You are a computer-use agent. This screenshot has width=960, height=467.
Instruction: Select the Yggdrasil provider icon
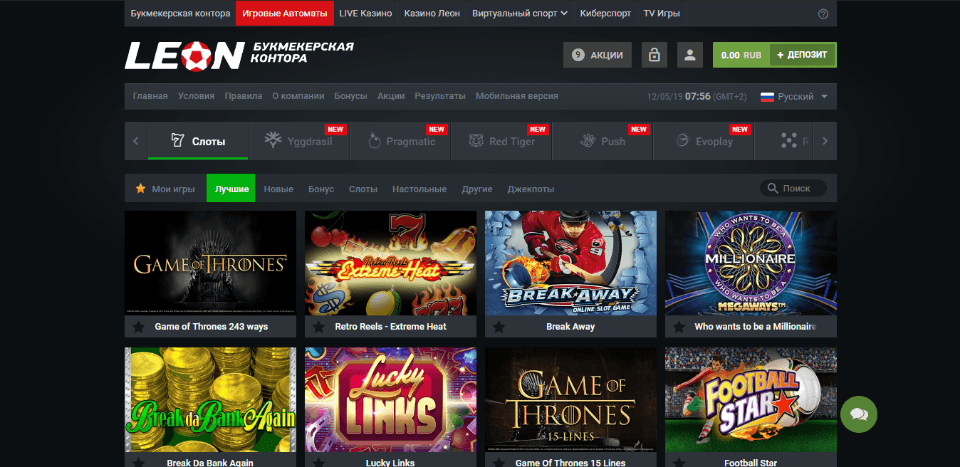[273, 140]
